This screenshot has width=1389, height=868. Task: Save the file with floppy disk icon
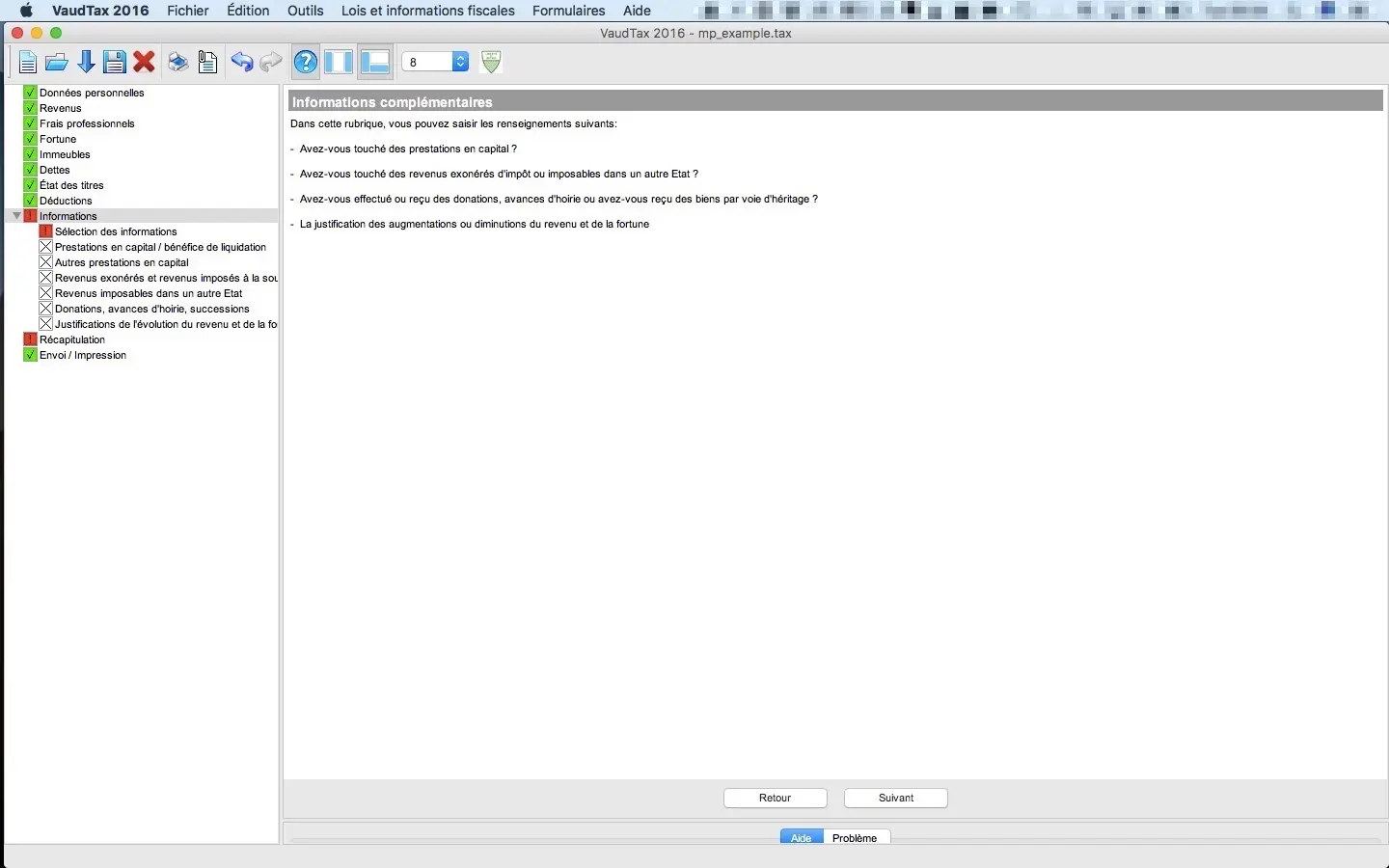(115, 63)
